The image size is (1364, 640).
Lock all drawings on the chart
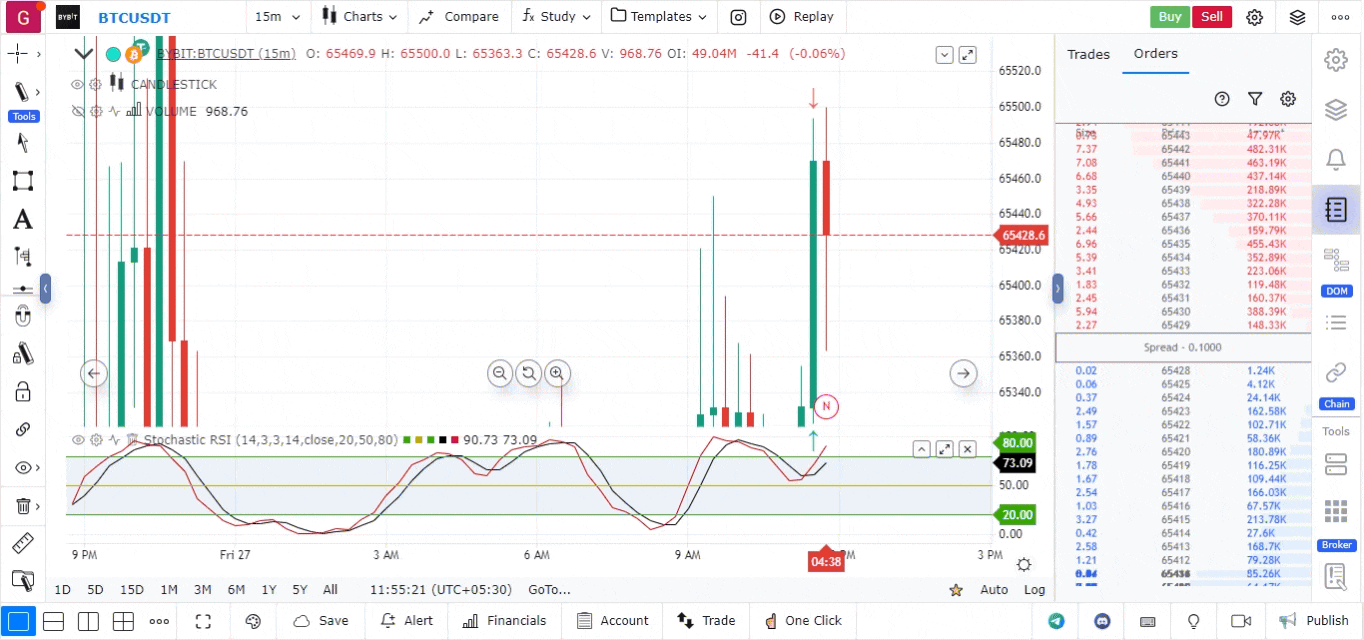tap(23, 391)
